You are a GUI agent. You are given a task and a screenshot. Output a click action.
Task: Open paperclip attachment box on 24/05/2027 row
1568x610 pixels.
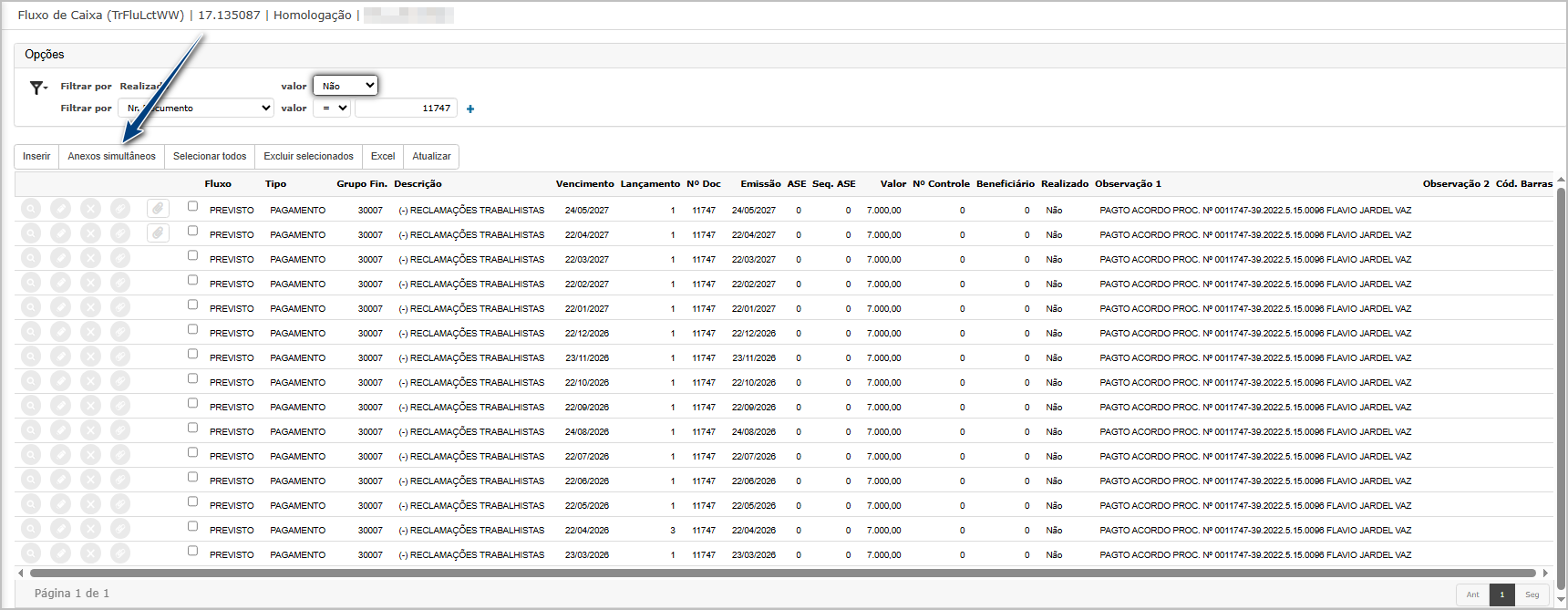pos(158,209)
